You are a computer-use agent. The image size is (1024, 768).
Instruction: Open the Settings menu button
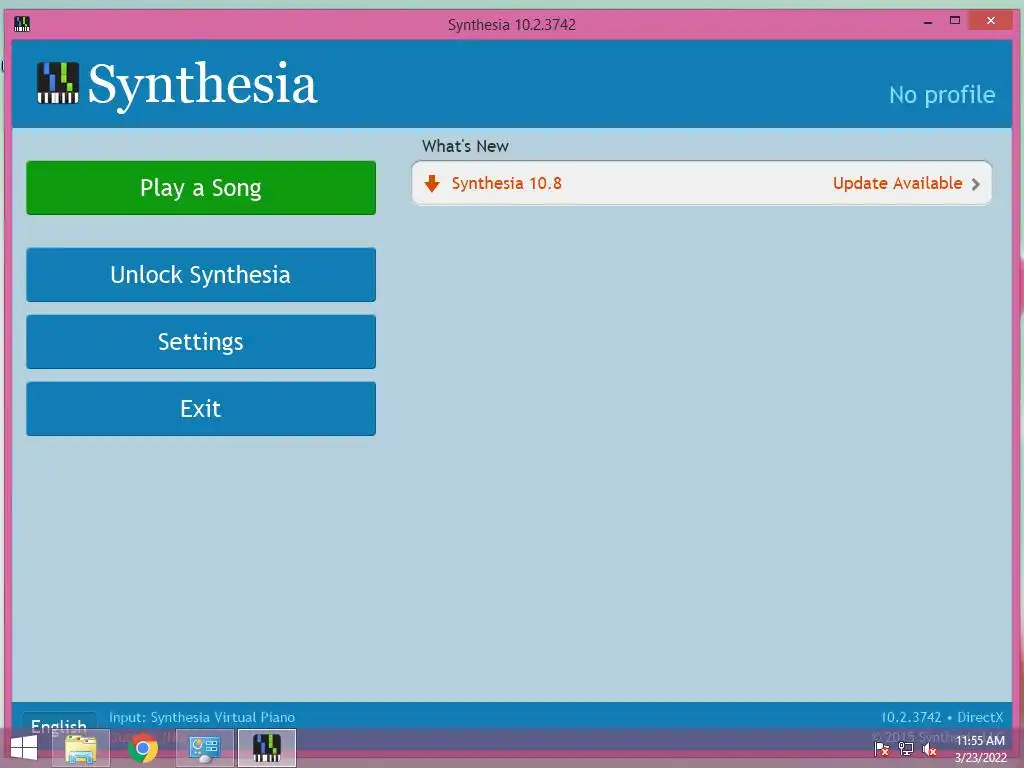tap(200, 342)
